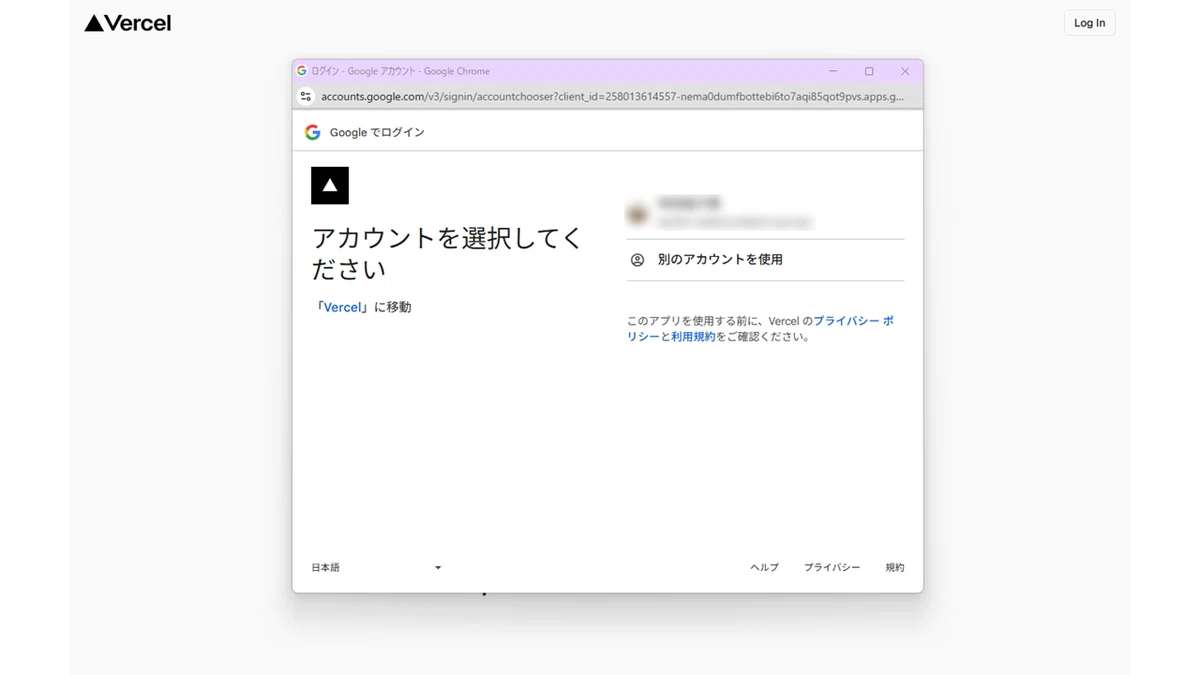1200x675 pixels.
Task: Open the 'Vercel' link under the heading
Action: pos(342,307)
